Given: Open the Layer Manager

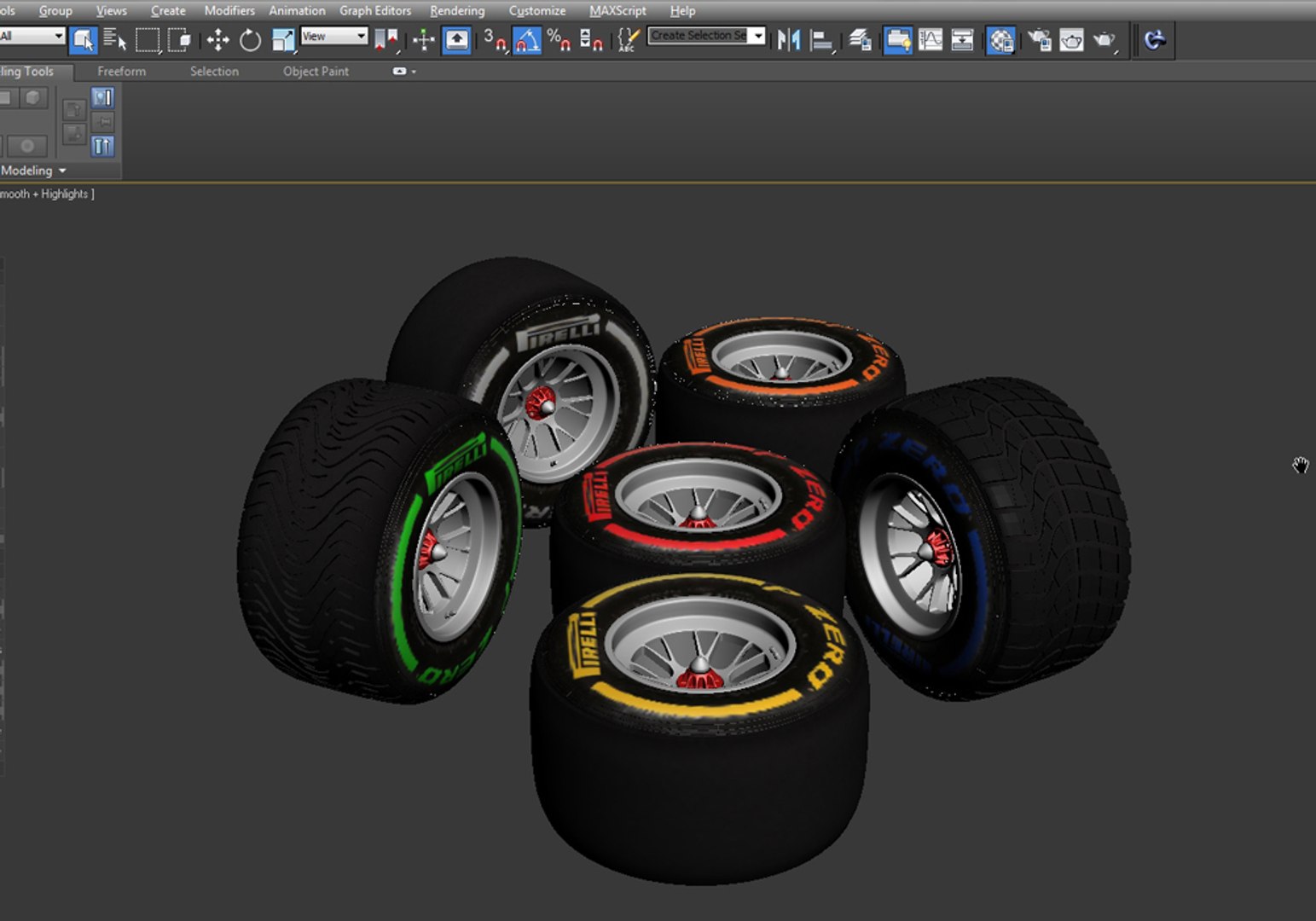Looking at the screenshot, I should point(860,39).
